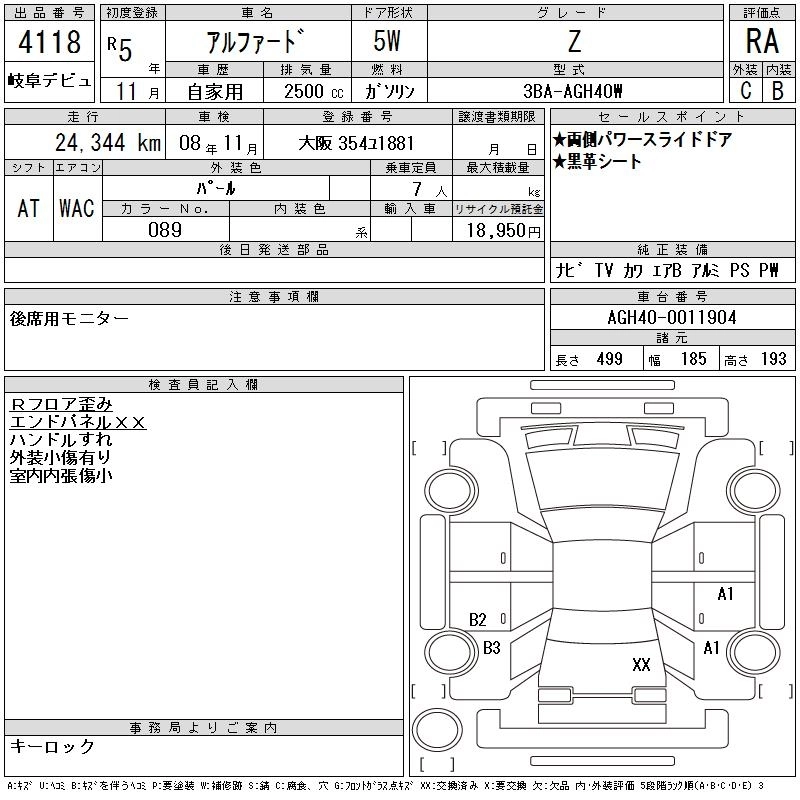
Task: Select the セールスポイント header
Action: point(672,117)
